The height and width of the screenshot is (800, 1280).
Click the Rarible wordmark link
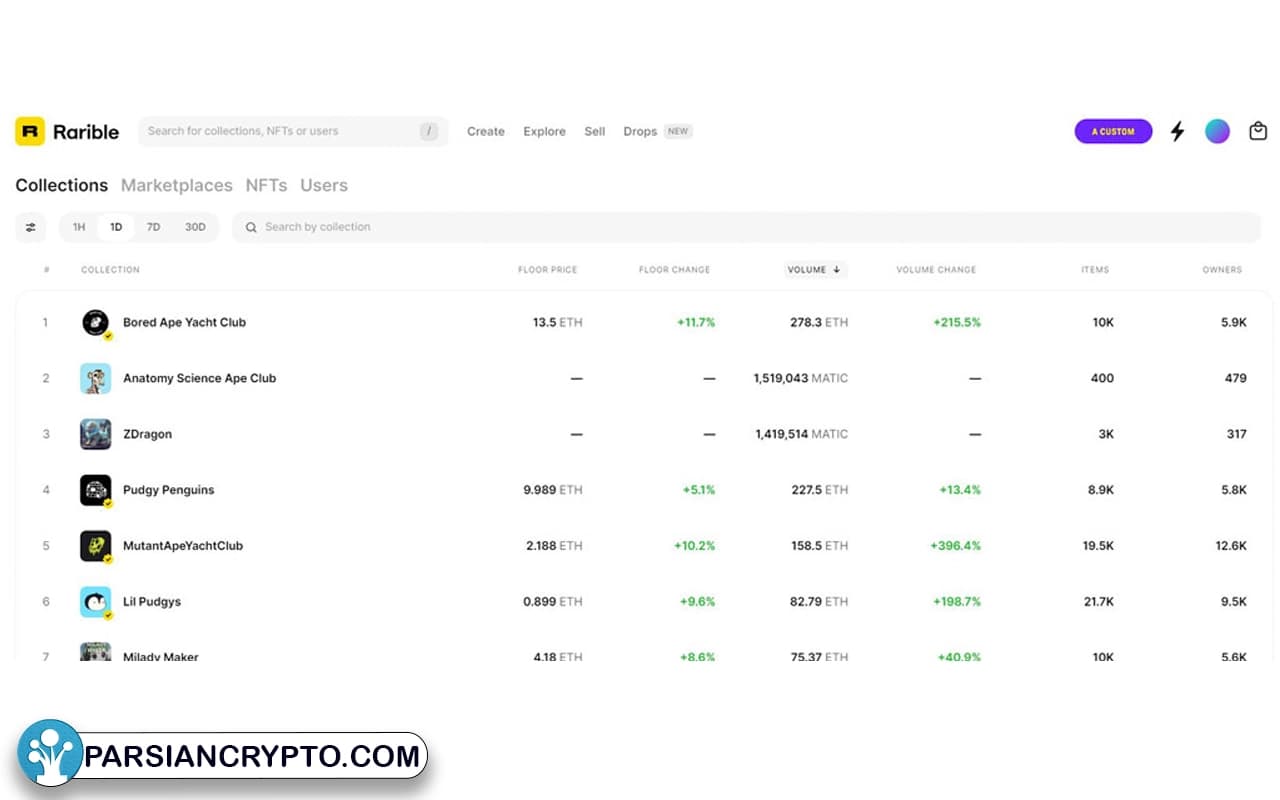tap(86, 131)
